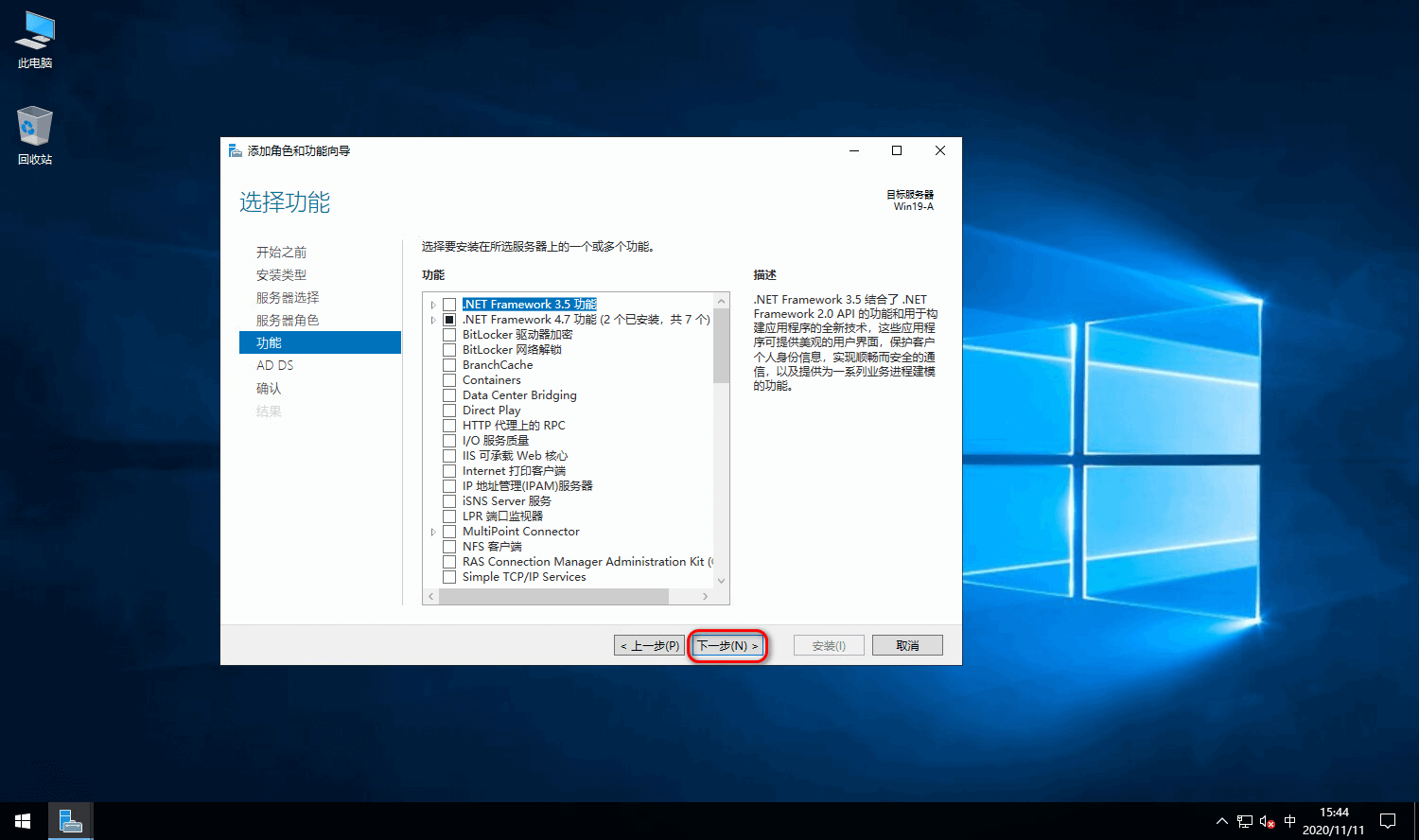The height and width of the screenshot is (840, 1419).
Task: Check I/O quality of service checkbox
Action: click(449, 441)
